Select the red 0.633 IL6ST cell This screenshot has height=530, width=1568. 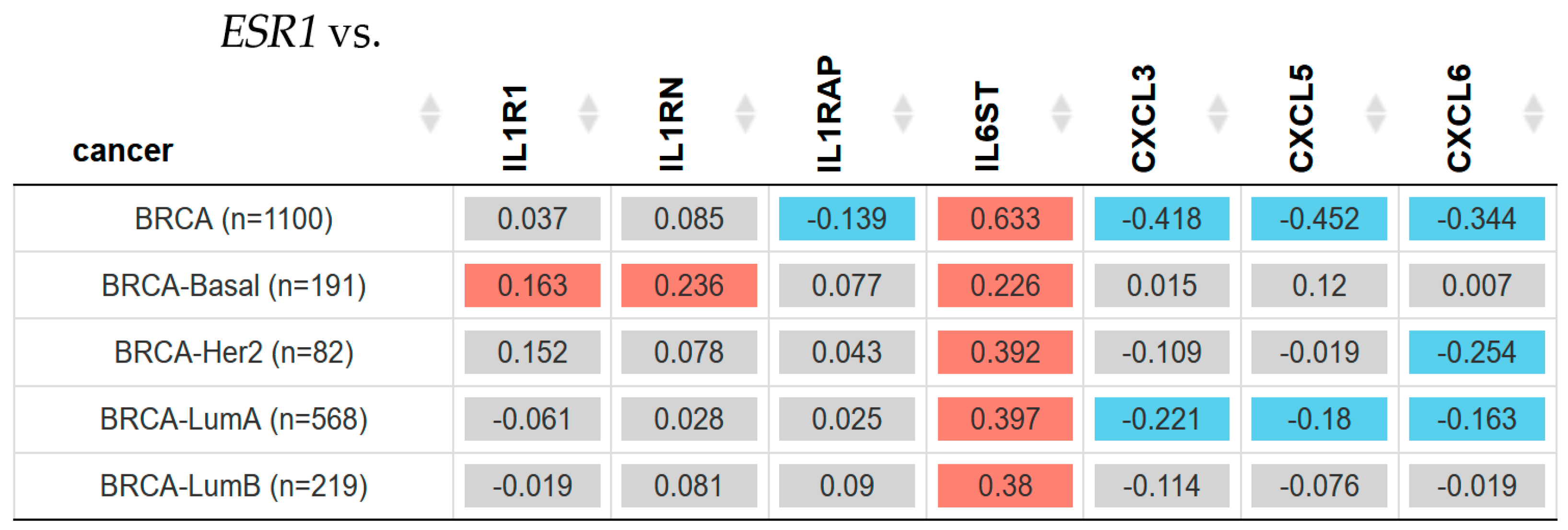(1005, 219)
